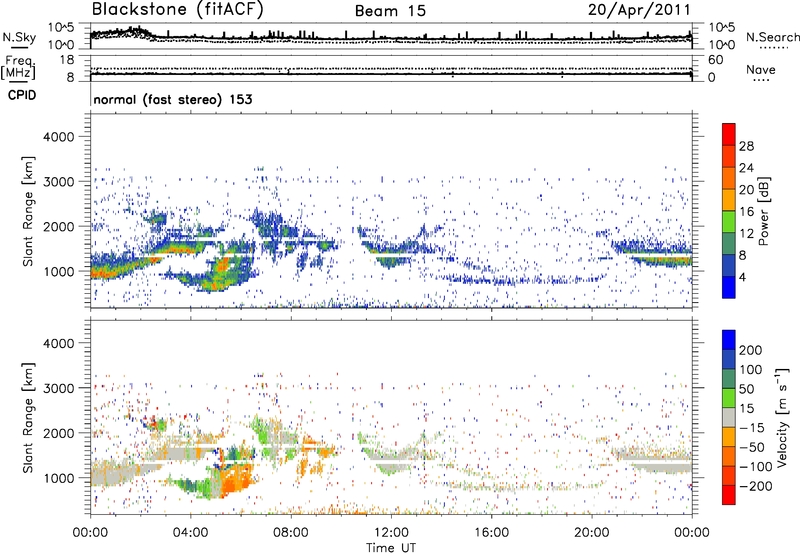Click the '08:00' time axis label
This screenshot has width=800, height=554.
click(291, 533)
